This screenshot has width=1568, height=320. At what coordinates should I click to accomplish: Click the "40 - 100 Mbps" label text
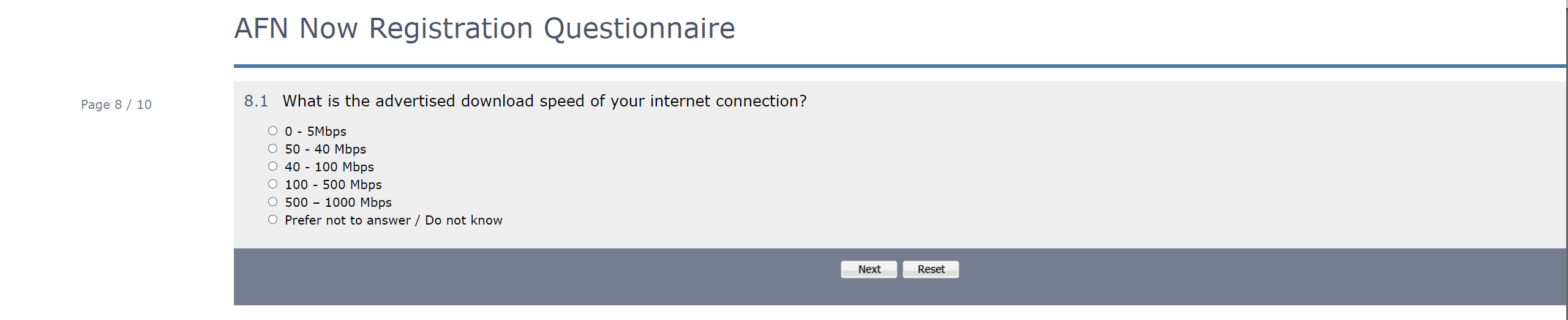pyautogui.click(x=329, y=167)
